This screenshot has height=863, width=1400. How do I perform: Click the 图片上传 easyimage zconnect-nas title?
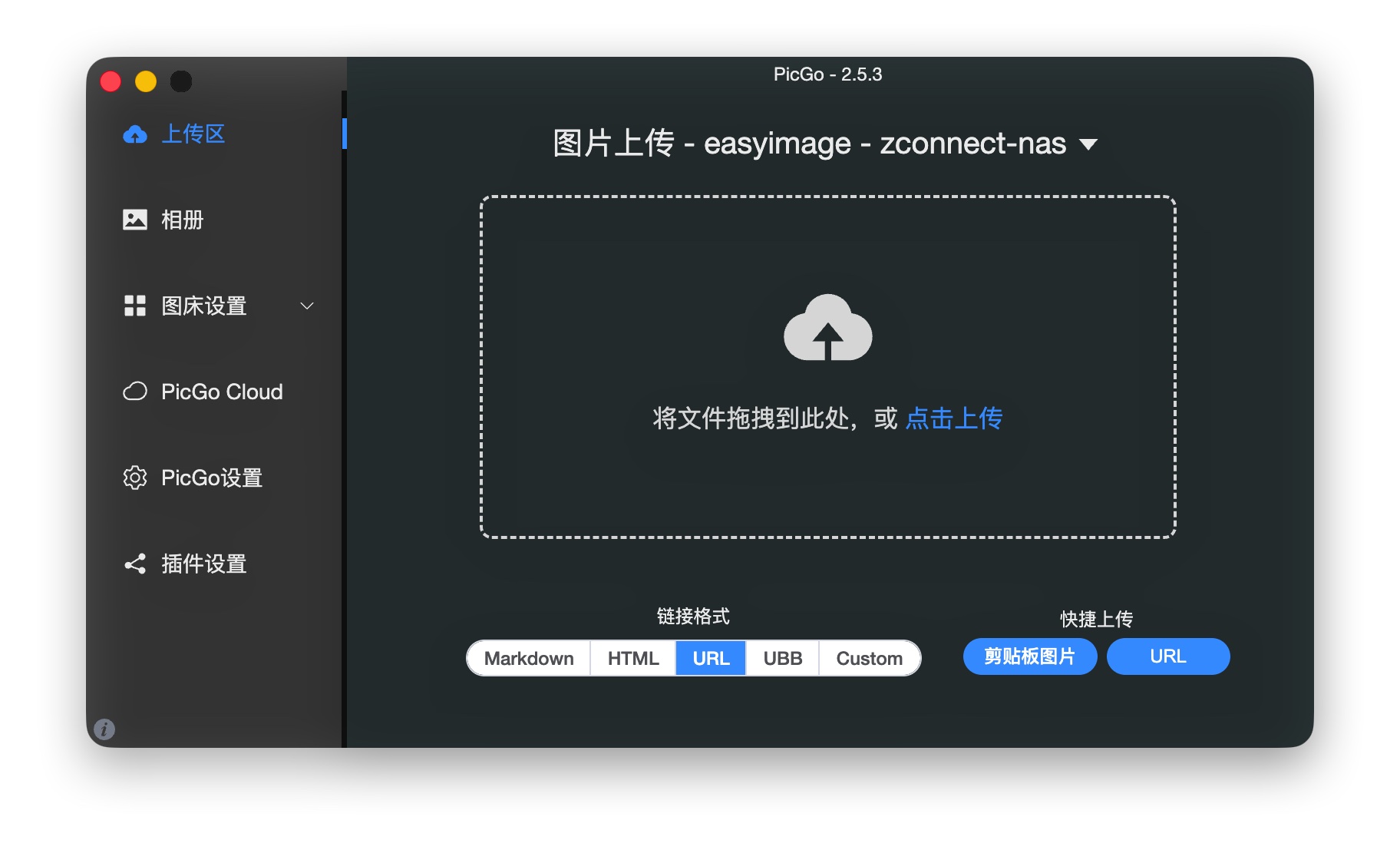click(x=810, y=144)
